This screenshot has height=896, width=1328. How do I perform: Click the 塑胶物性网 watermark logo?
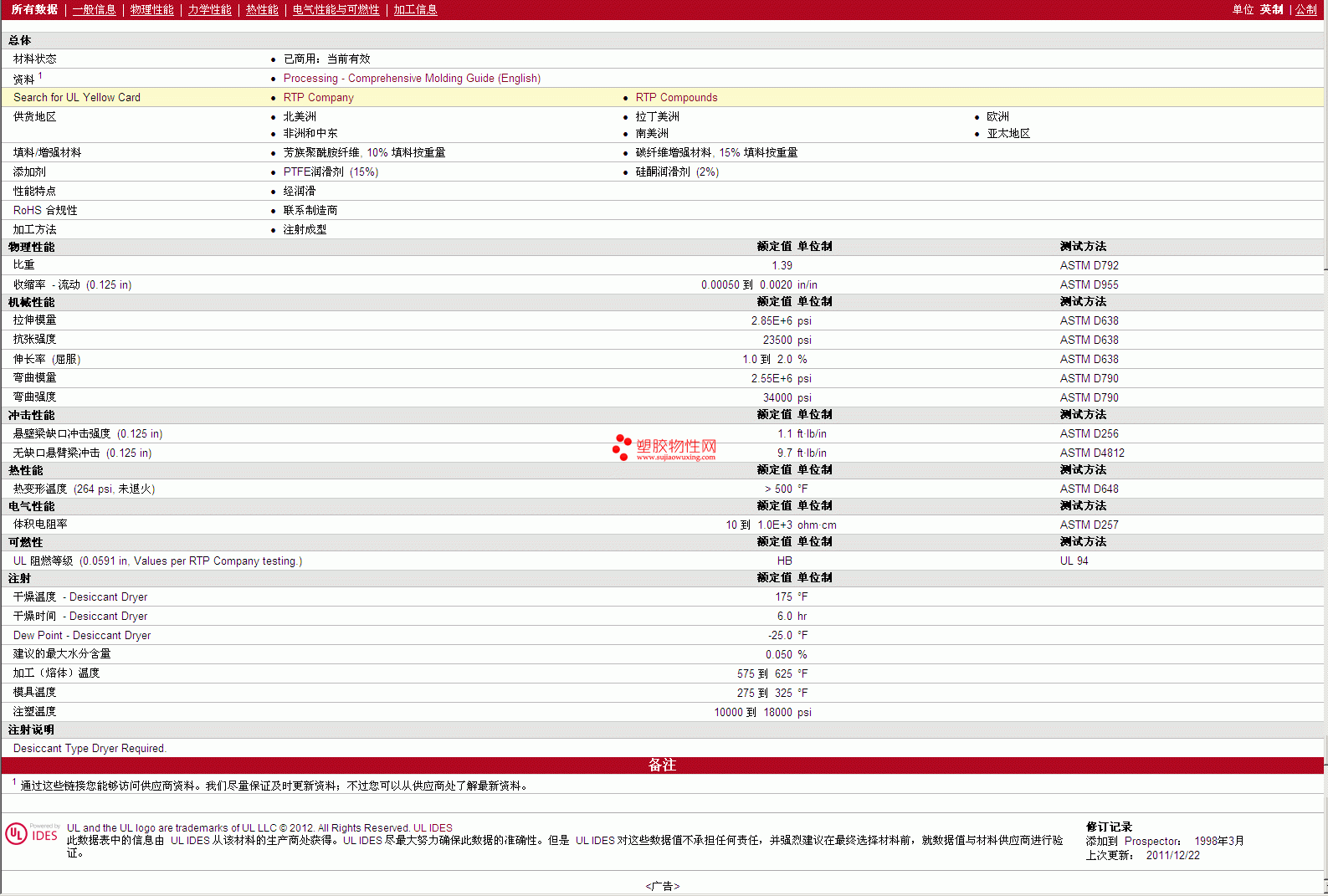(x=664, y=448)
